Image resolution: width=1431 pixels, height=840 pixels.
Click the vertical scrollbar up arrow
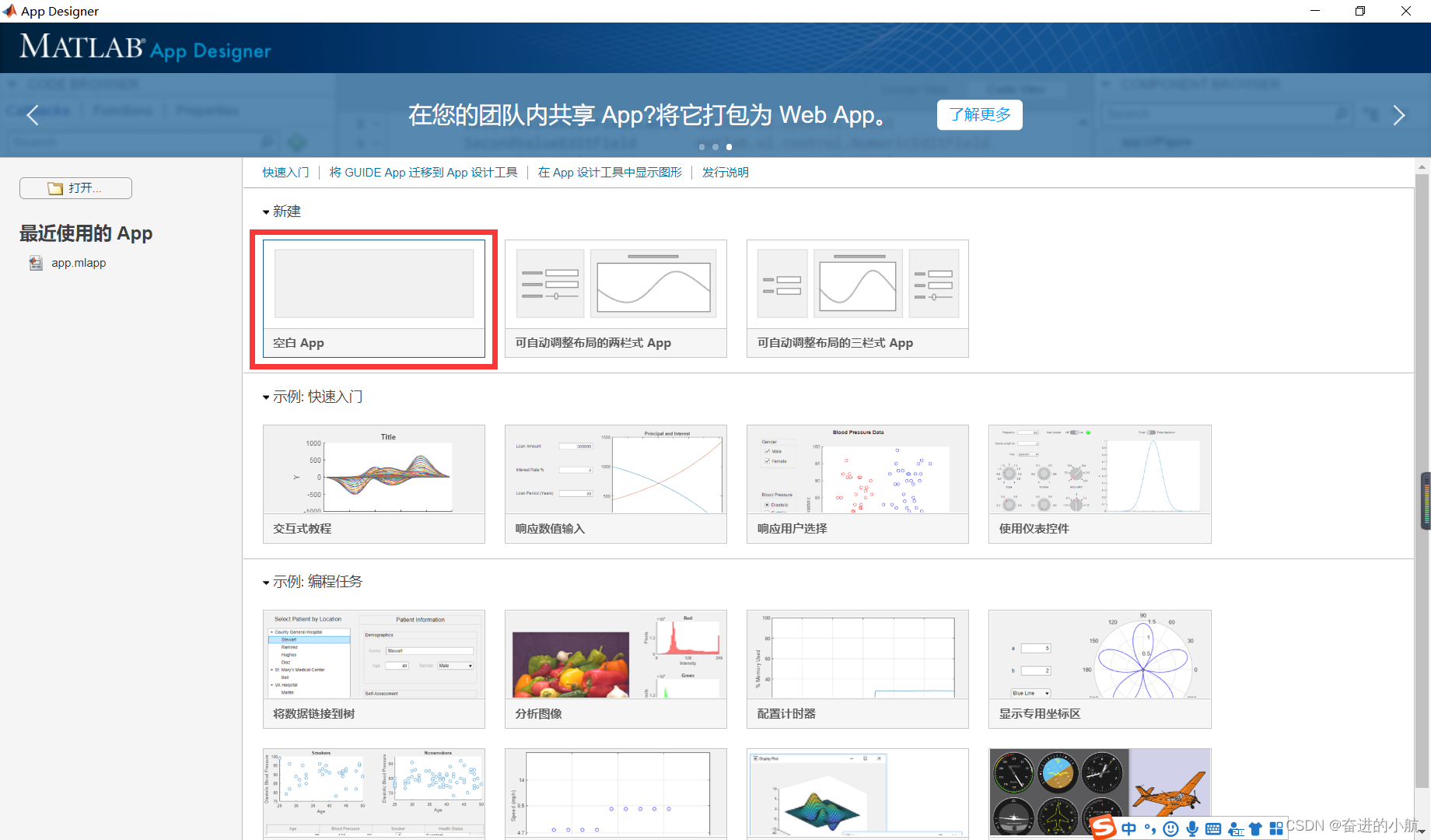[x=1422, y=166]
